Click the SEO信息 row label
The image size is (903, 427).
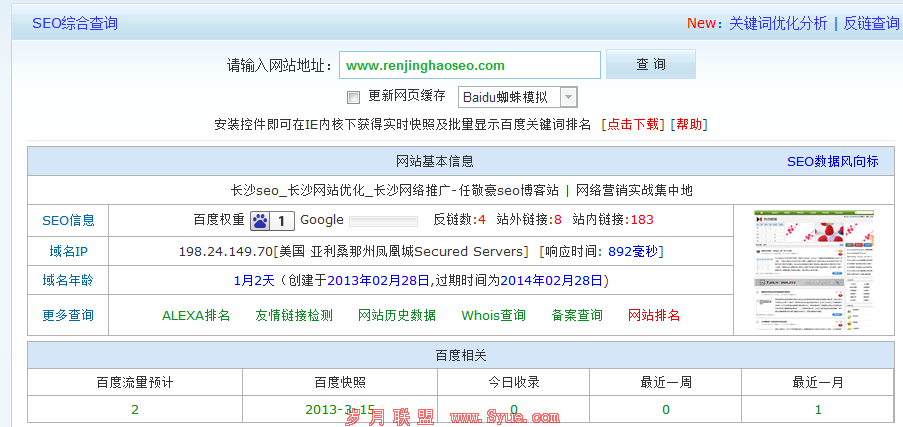pos(68,220)
